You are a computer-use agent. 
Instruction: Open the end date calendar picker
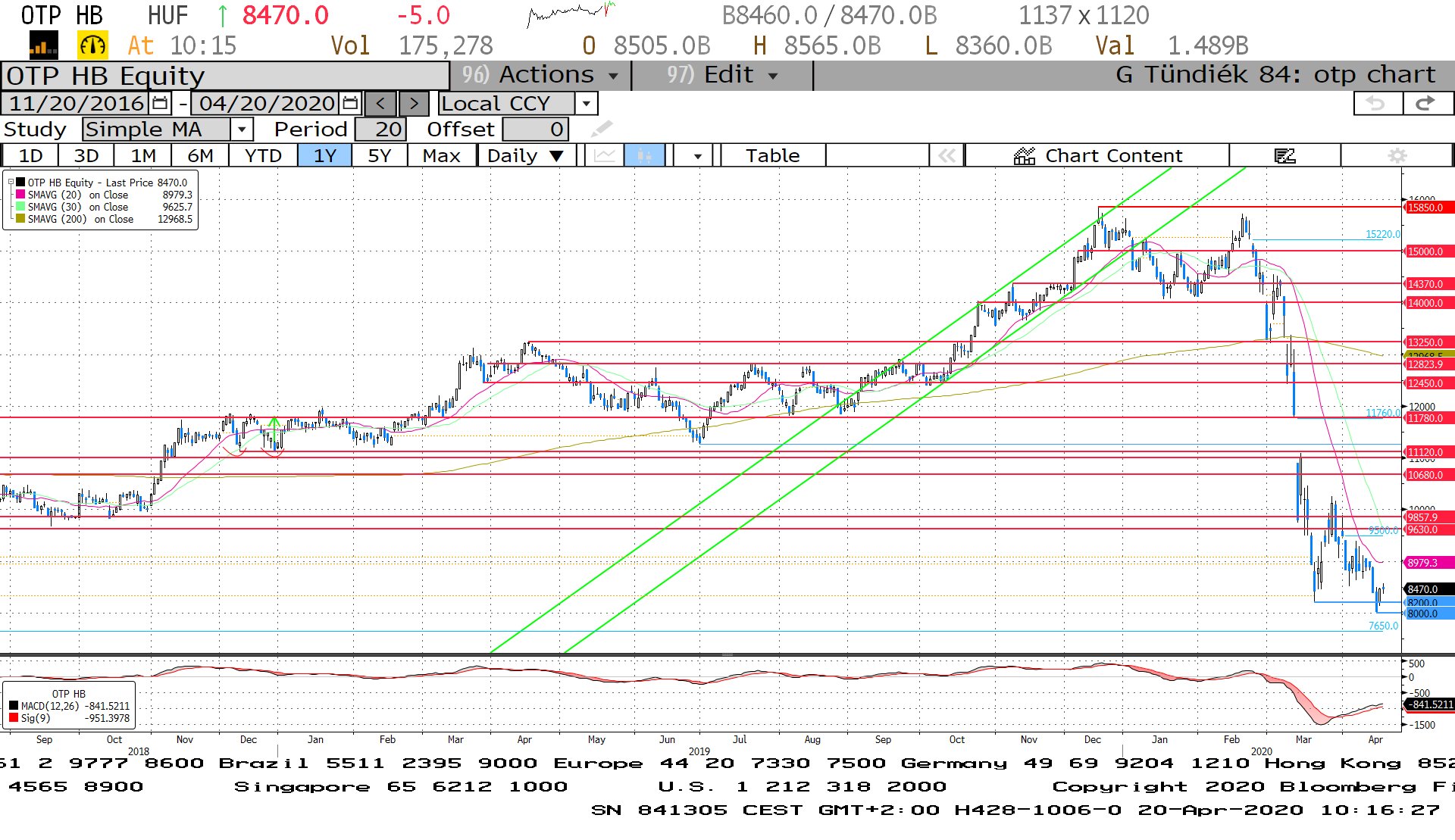350,103
